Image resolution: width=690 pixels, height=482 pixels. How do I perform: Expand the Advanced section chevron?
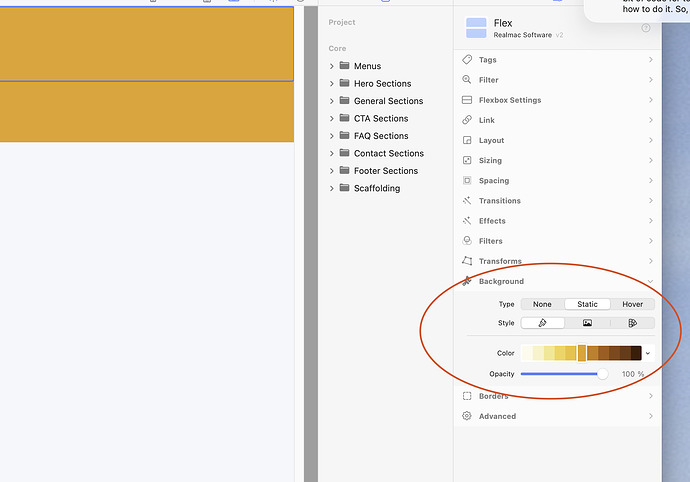pyautogui.click(x=650, y=416)
